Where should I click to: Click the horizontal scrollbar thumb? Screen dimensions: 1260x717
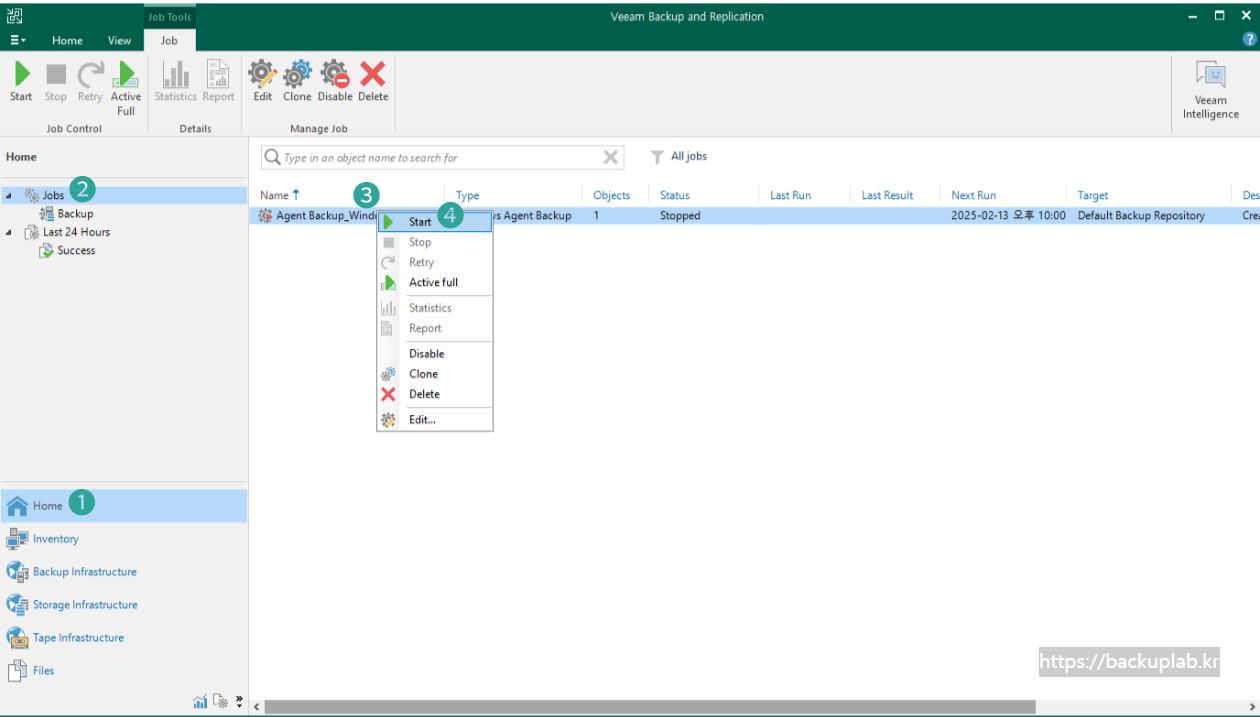[x=650, y=707]
